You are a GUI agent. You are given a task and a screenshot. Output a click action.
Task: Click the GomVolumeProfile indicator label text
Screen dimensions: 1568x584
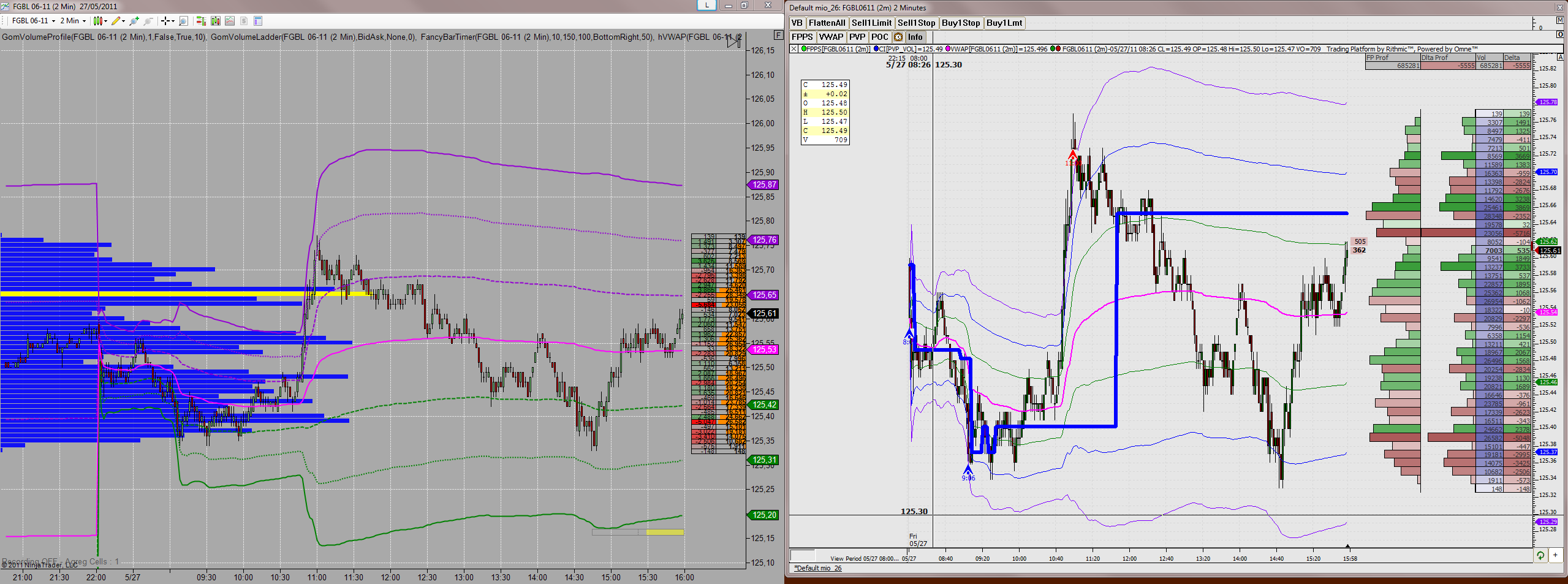point(105,37)
